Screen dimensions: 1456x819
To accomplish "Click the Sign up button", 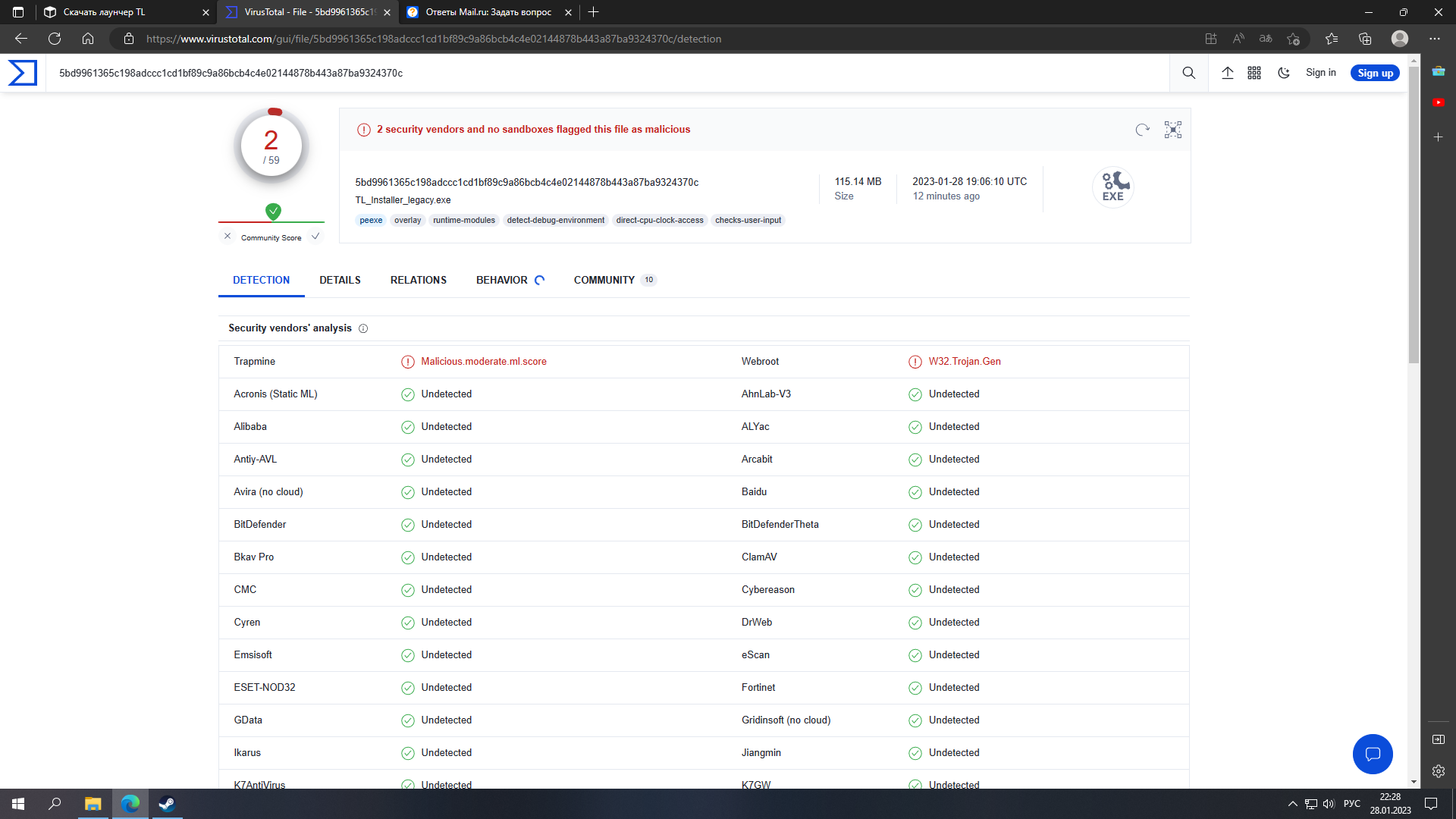I will pos(1375,73).
